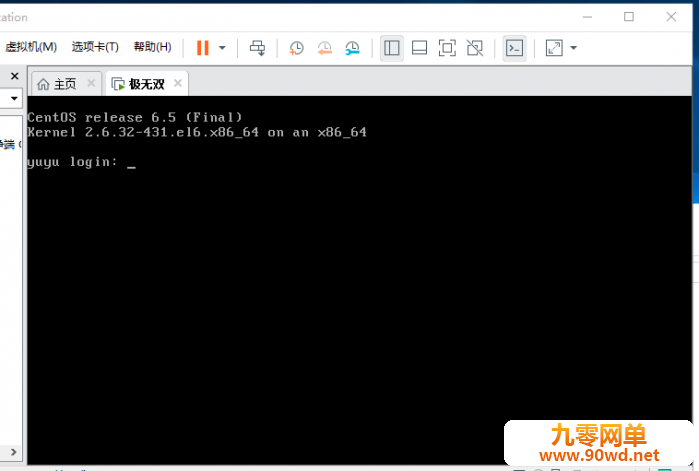Enter full screen mode

pyautogui.click(x=447, y=48)
